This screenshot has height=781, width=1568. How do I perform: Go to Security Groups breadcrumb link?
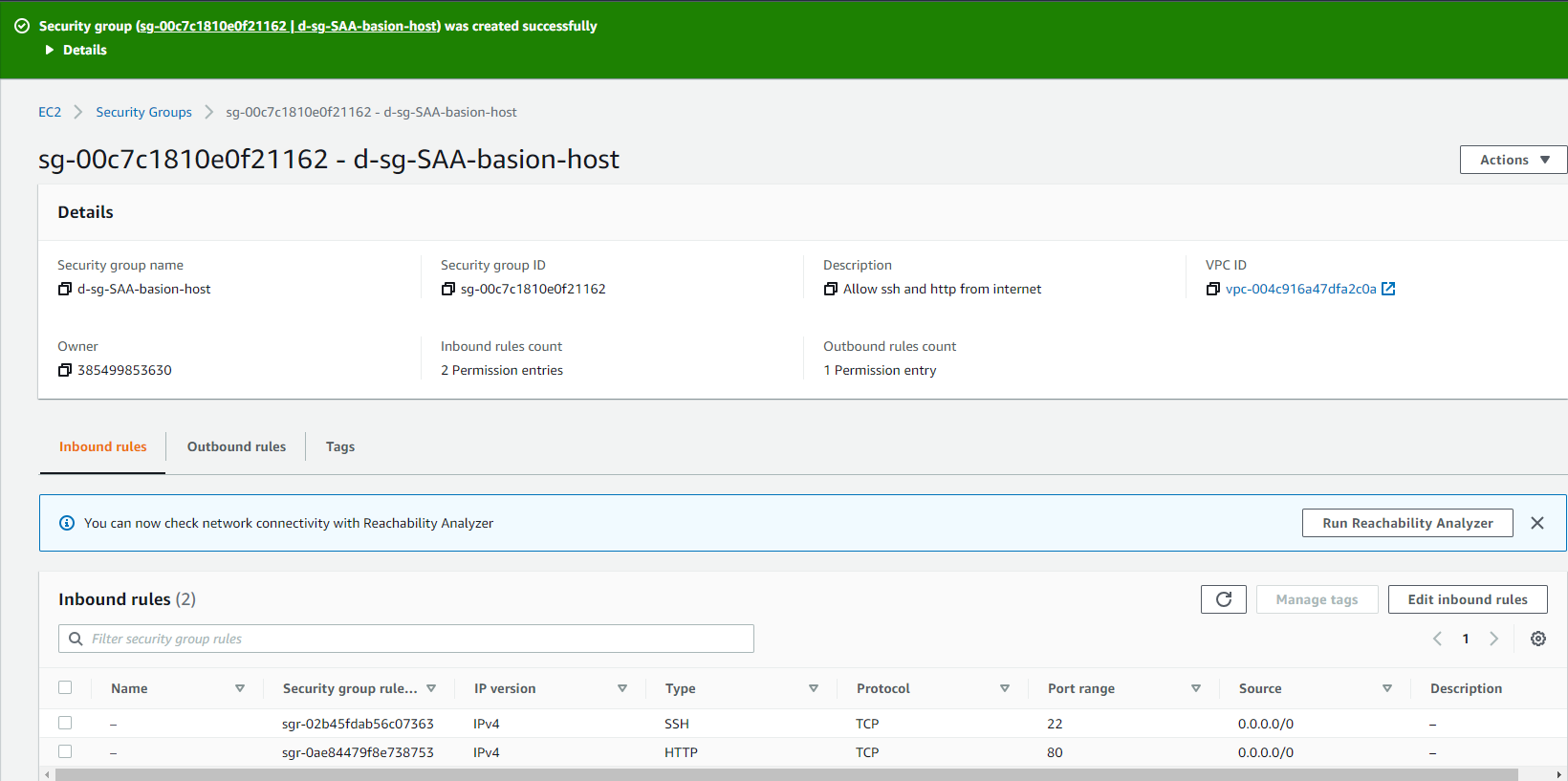point(143,112)
